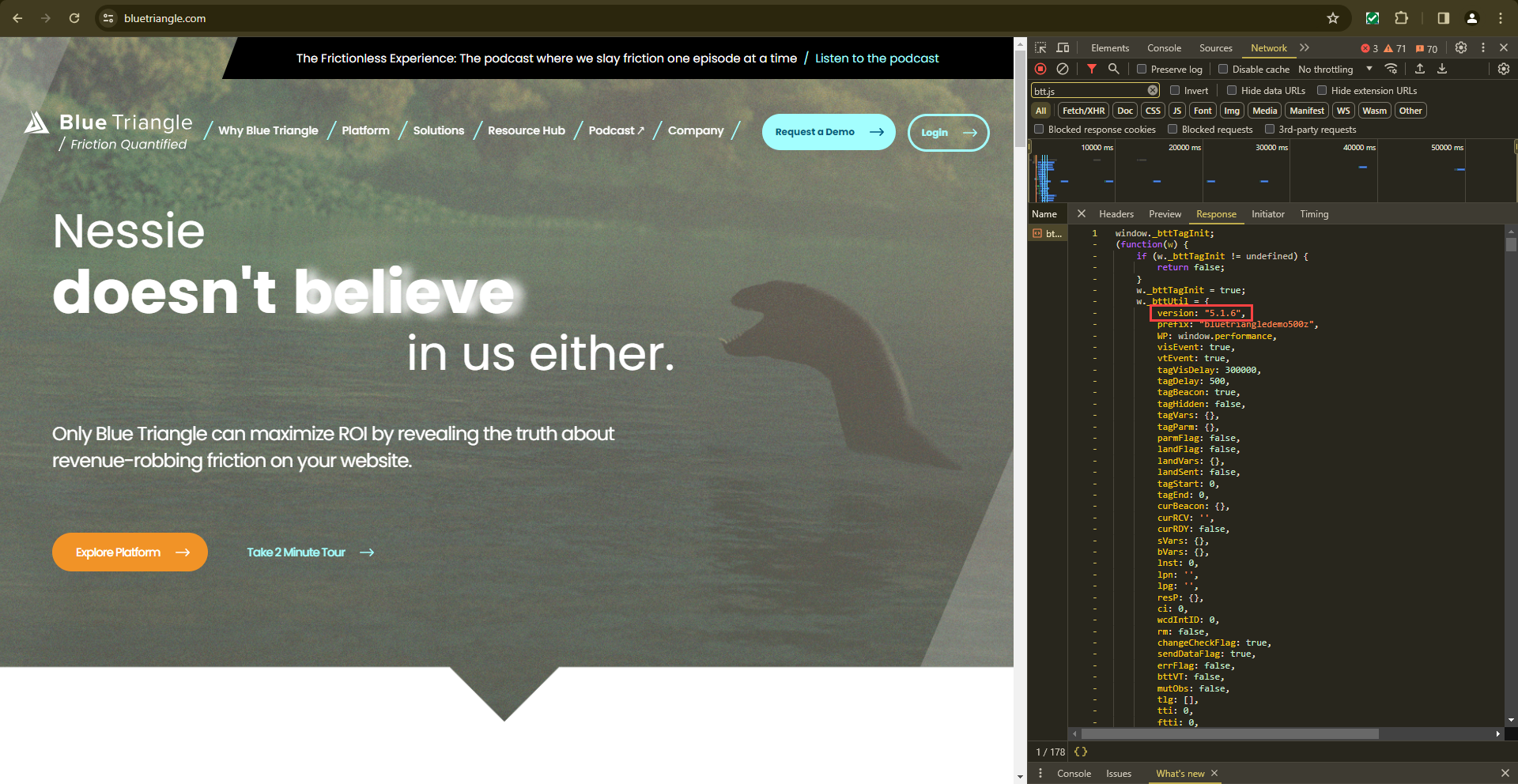
Task: Check 3rd-party requests
Action: [1270, 129]
